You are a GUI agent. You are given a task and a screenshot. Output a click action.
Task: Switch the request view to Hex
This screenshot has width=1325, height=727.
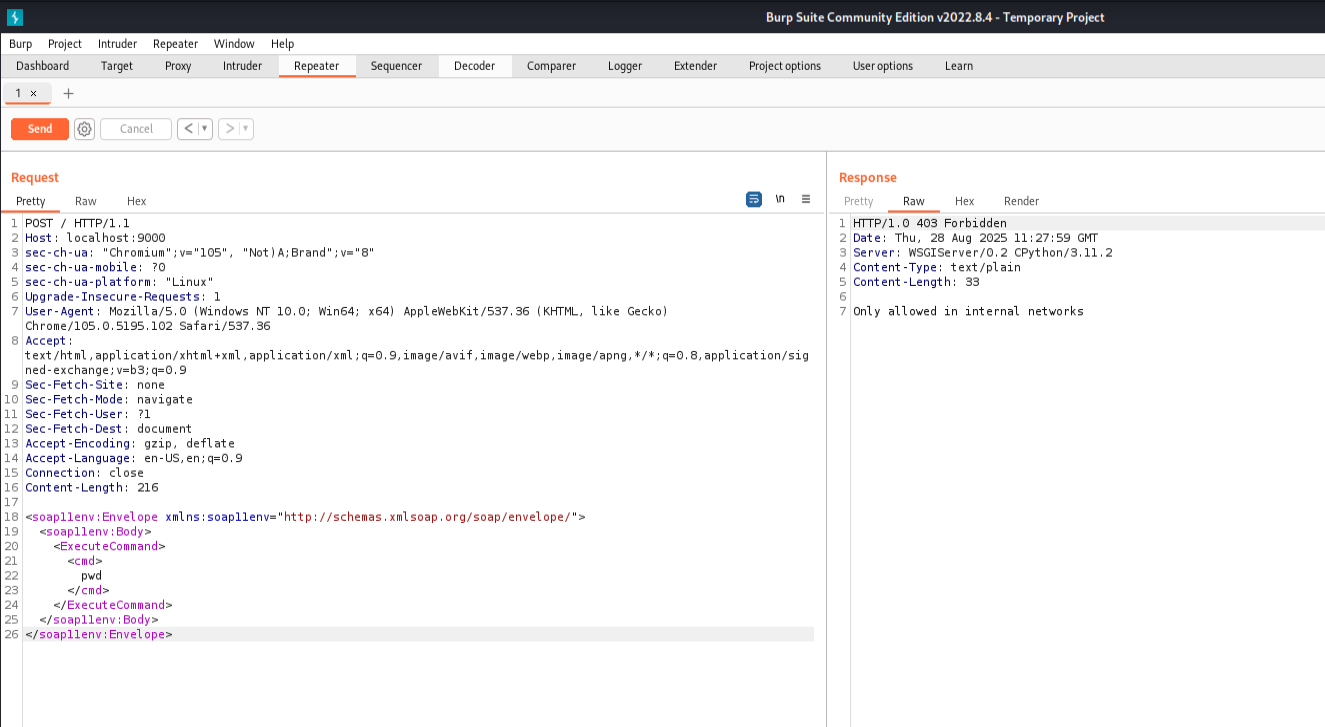point(136,201)
